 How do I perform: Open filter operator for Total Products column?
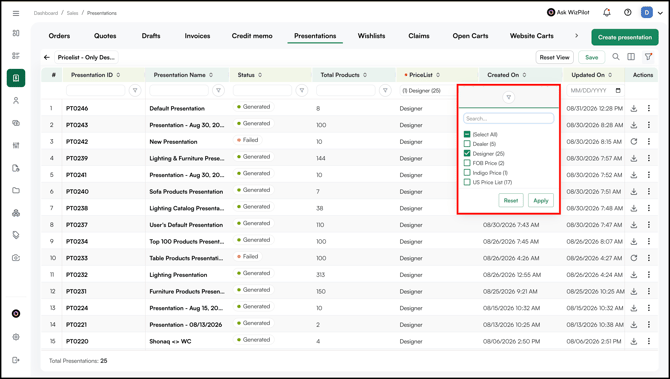point(385,91)
